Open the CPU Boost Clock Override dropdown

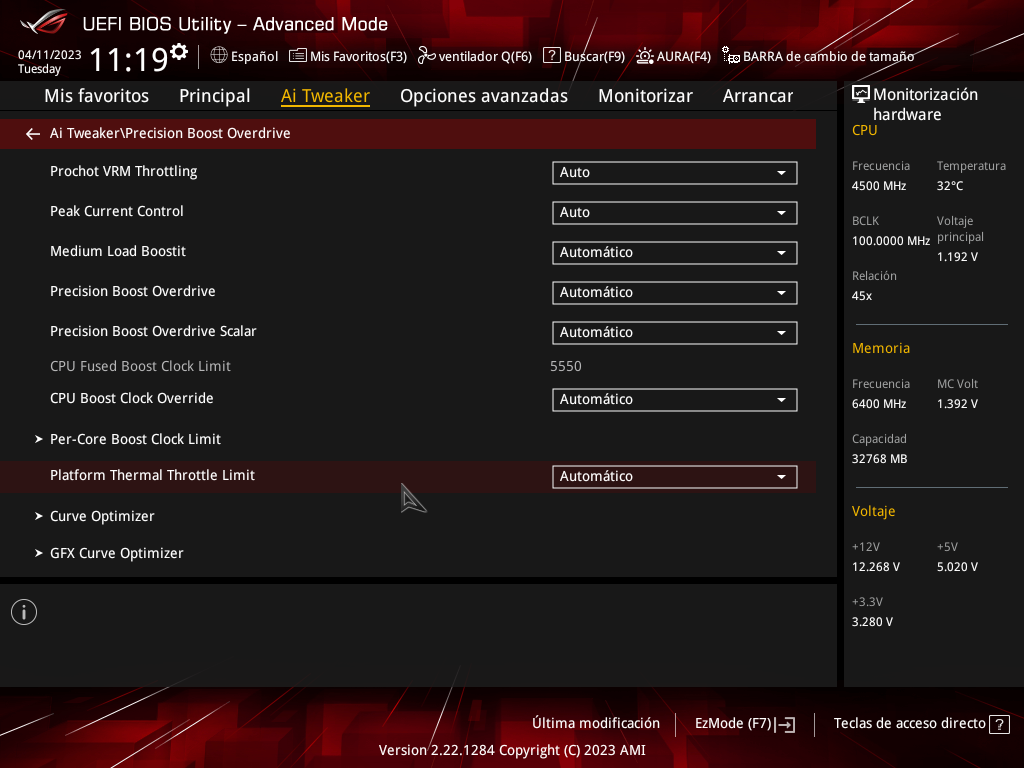point(675,400)
